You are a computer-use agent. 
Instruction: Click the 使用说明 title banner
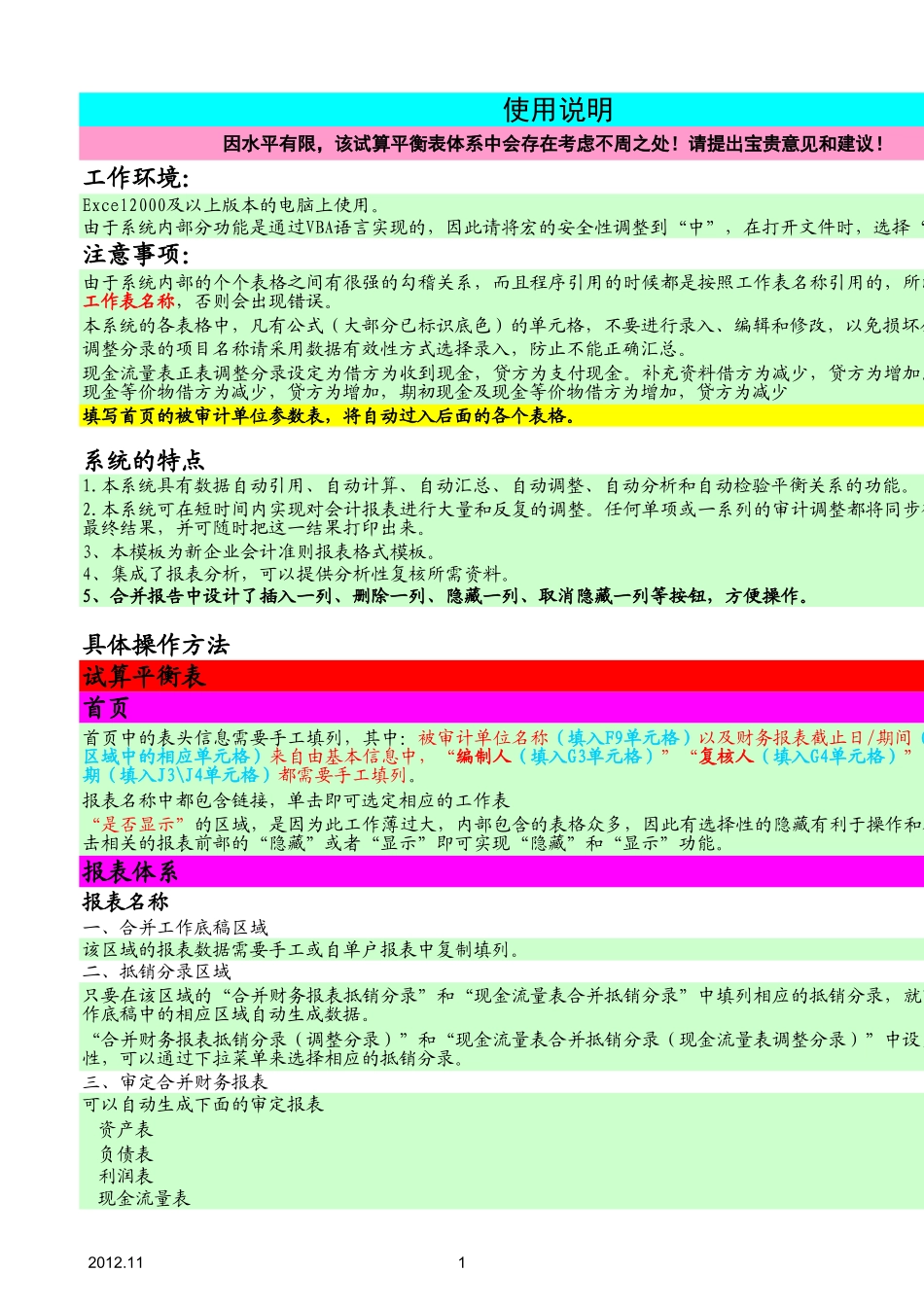[557, 110]
